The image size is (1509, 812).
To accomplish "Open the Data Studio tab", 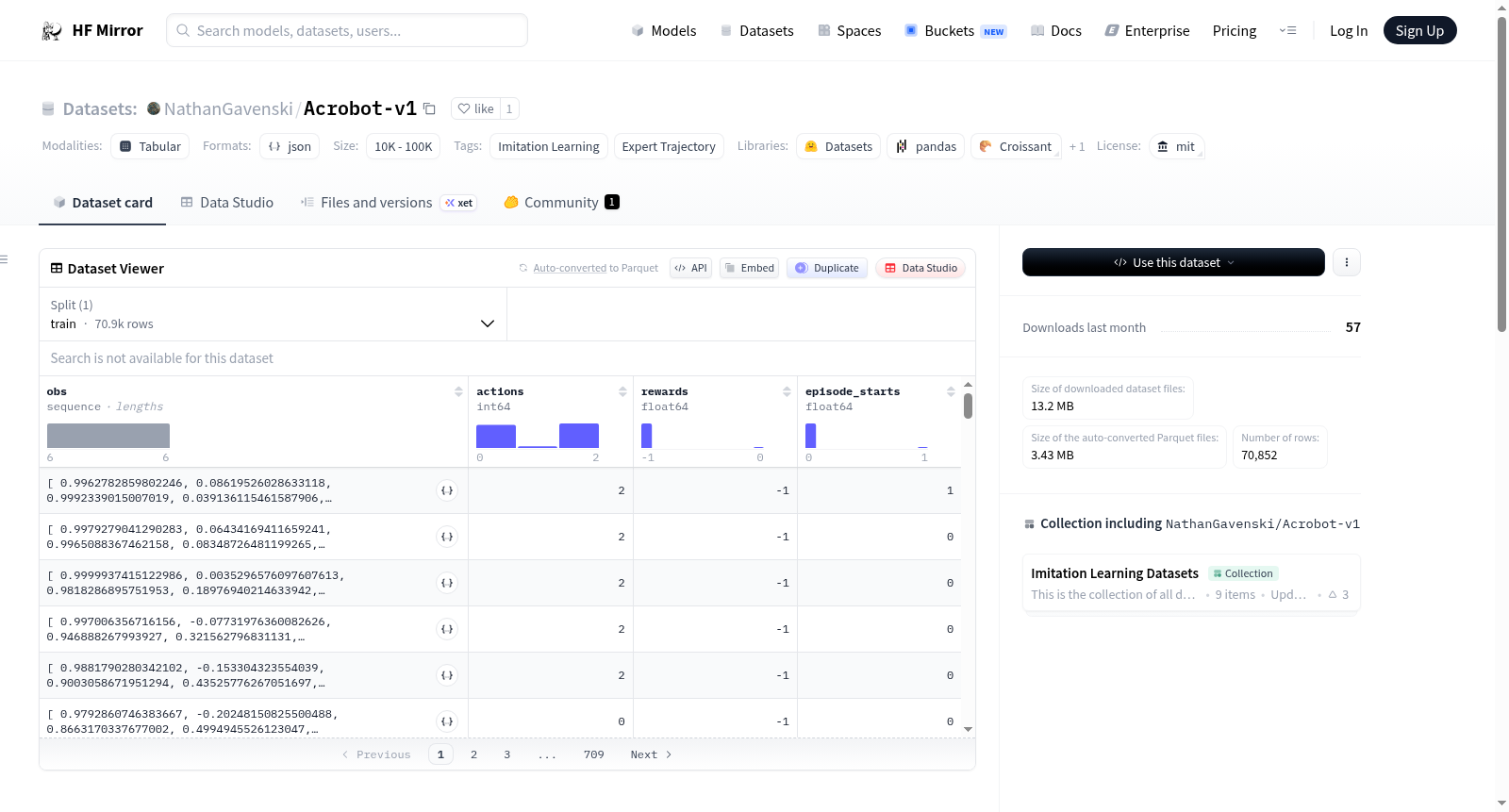I will [227, 203].
